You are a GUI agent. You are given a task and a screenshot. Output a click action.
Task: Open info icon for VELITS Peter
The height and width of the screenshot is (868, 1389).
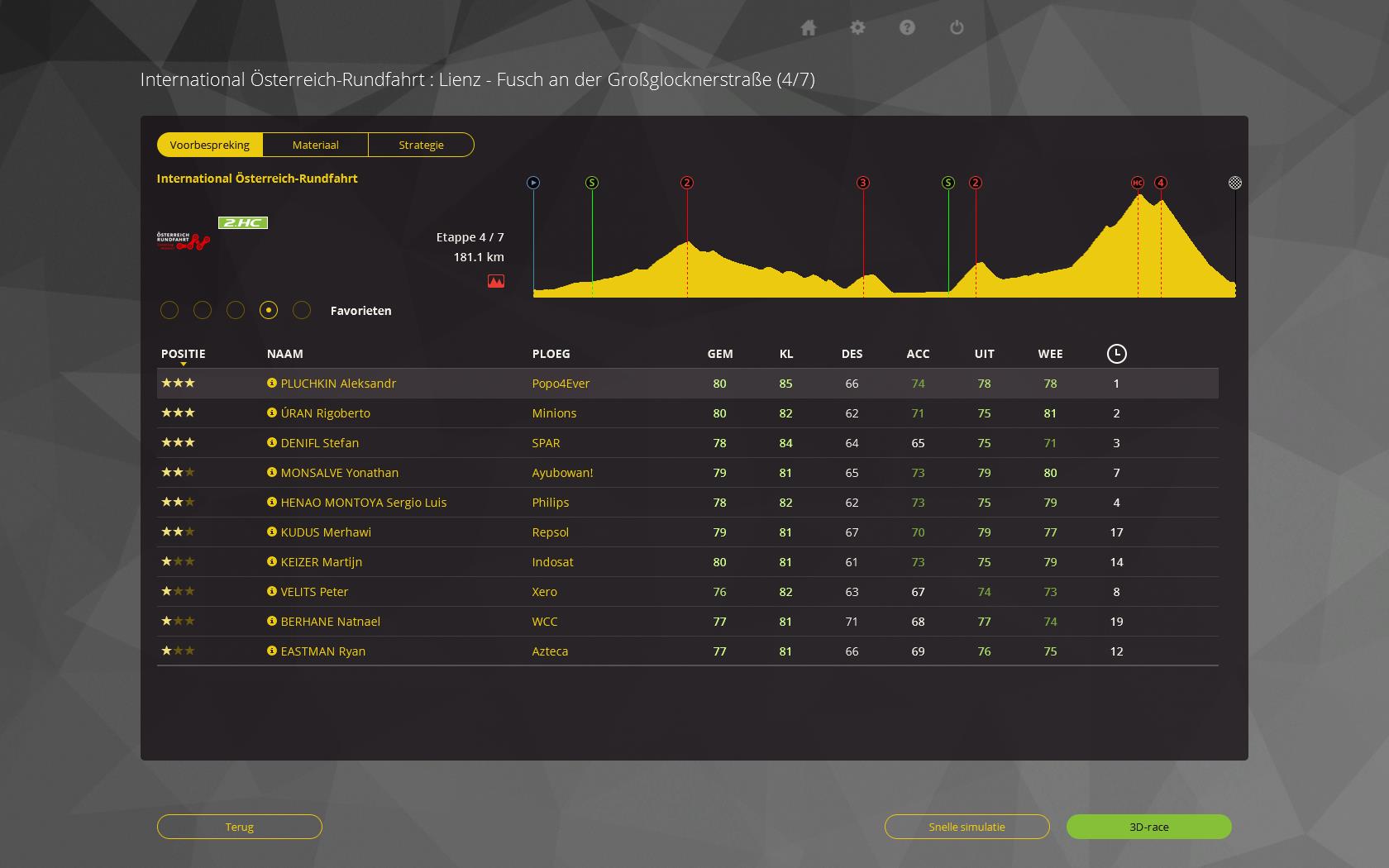coord(271,591)
